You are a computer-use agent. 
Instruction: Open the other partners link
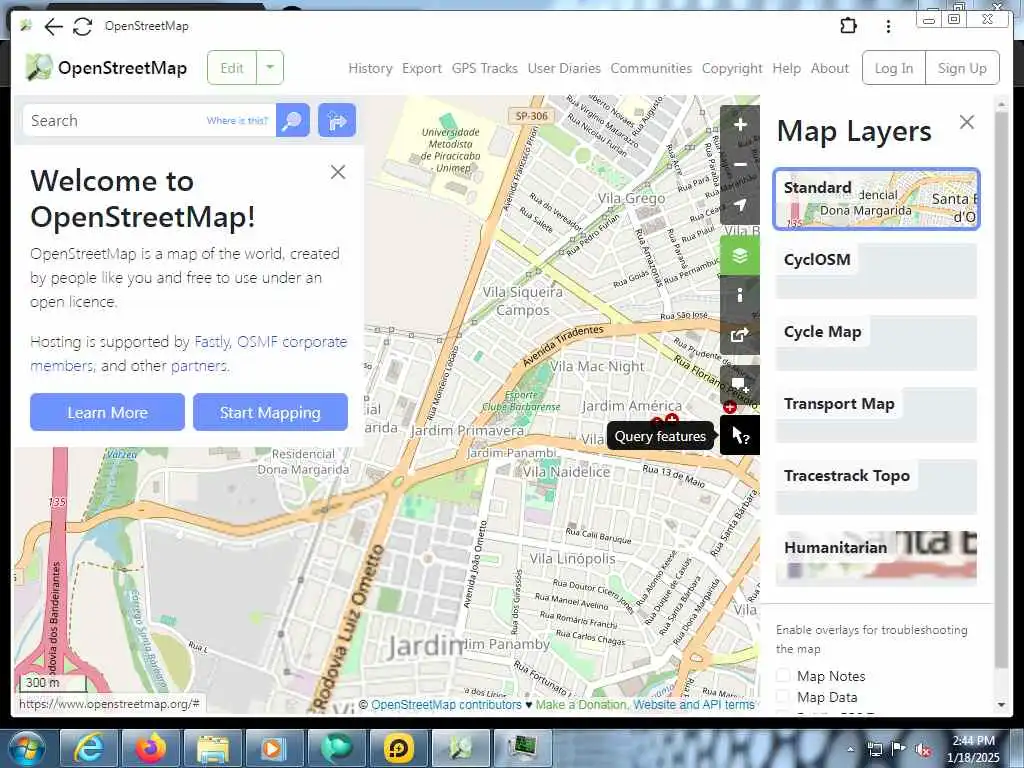point(199,366)
